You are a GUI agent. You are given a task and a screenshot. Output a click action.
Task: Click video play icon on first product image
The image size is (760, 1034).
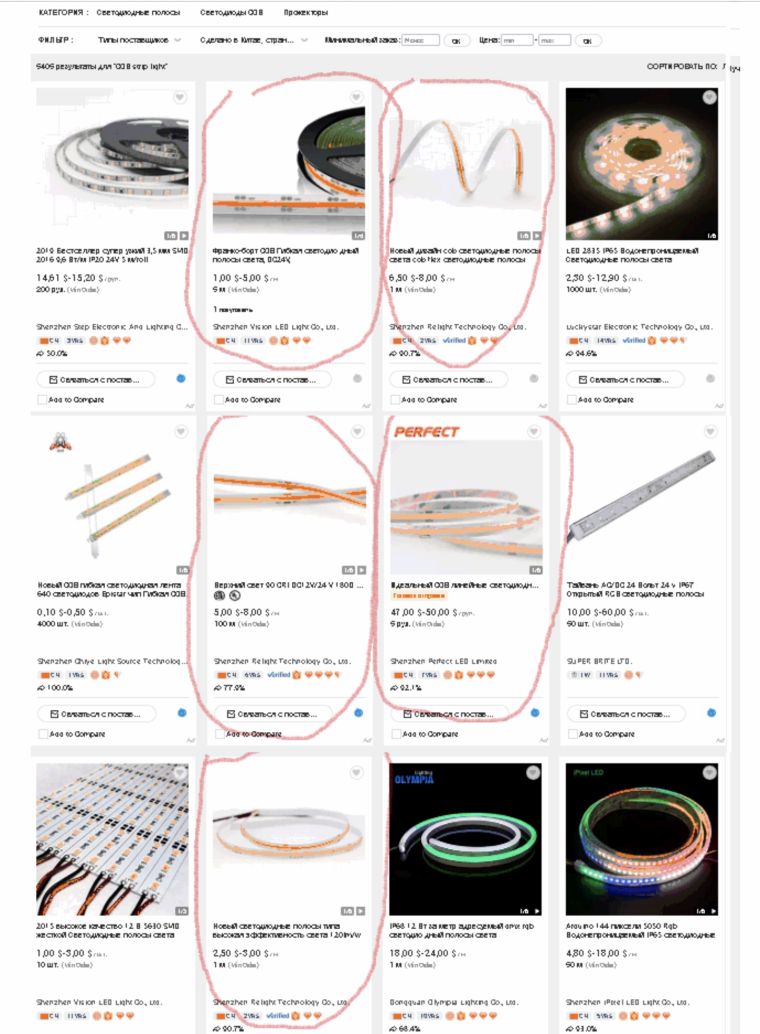point(184,235)
